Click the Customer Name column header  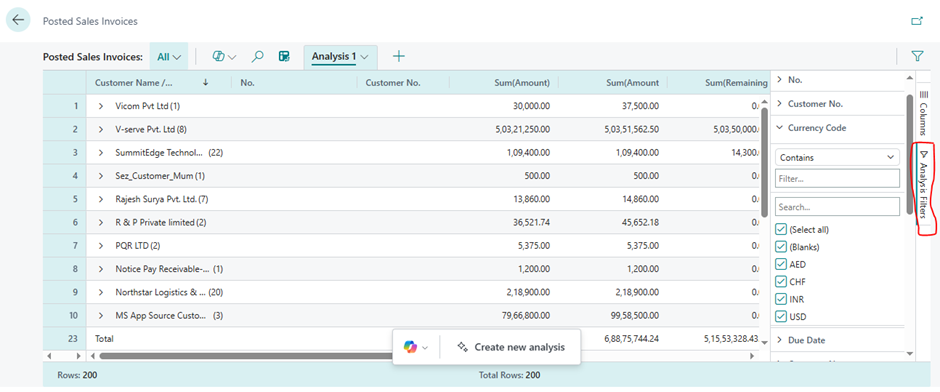tap(159, 83)
